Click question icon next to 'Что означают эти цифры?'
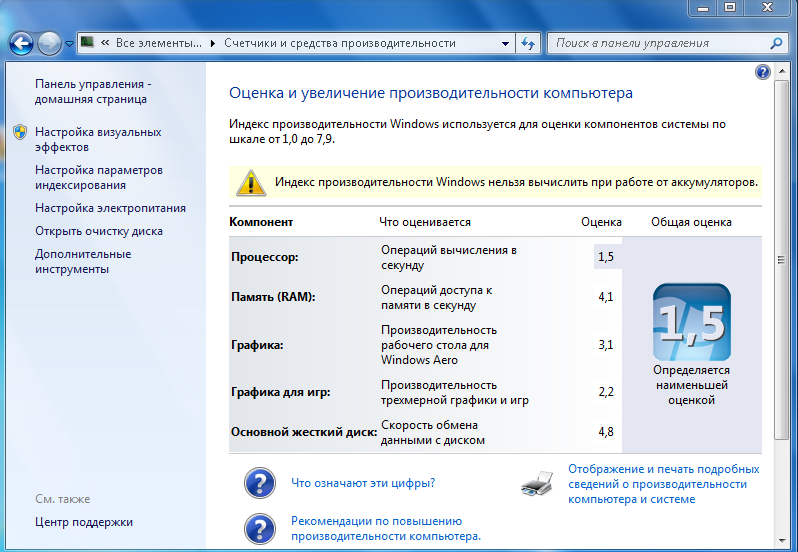Screen dimensions: 798x552 [260, 483]
